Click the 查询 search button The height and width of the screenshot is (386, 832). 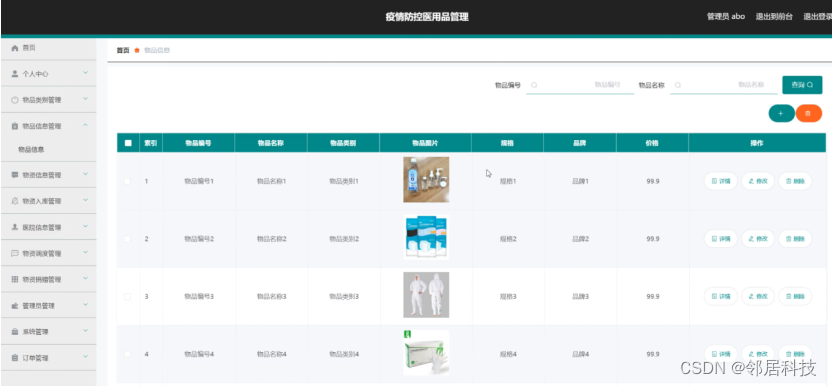(x=802, y=85)
